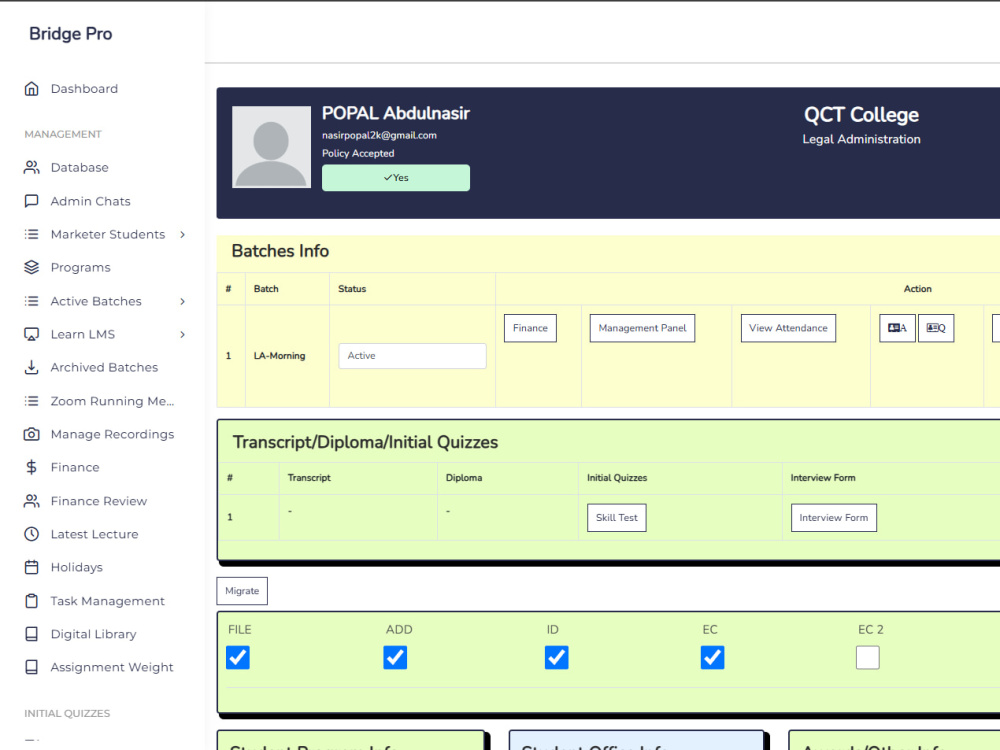The width and height of the screenshot is (1000, 750).
Task: Click the Manage Recordings camera icon
Action: click(31, 434)
